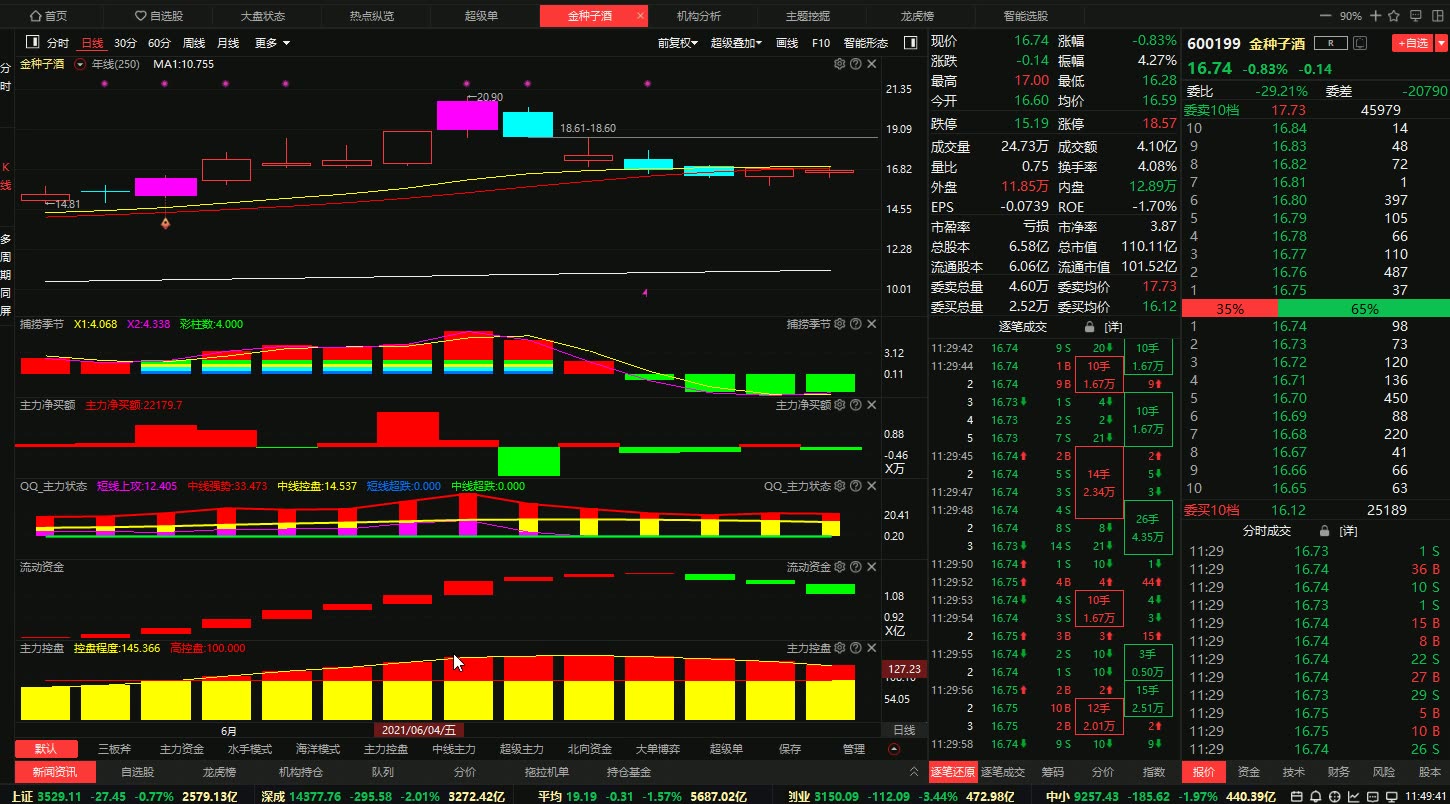Close the 主力控盘 indicator panel
Image resolution: width=1450 pixels, height=804 pixels.
[x=872, y=648]
